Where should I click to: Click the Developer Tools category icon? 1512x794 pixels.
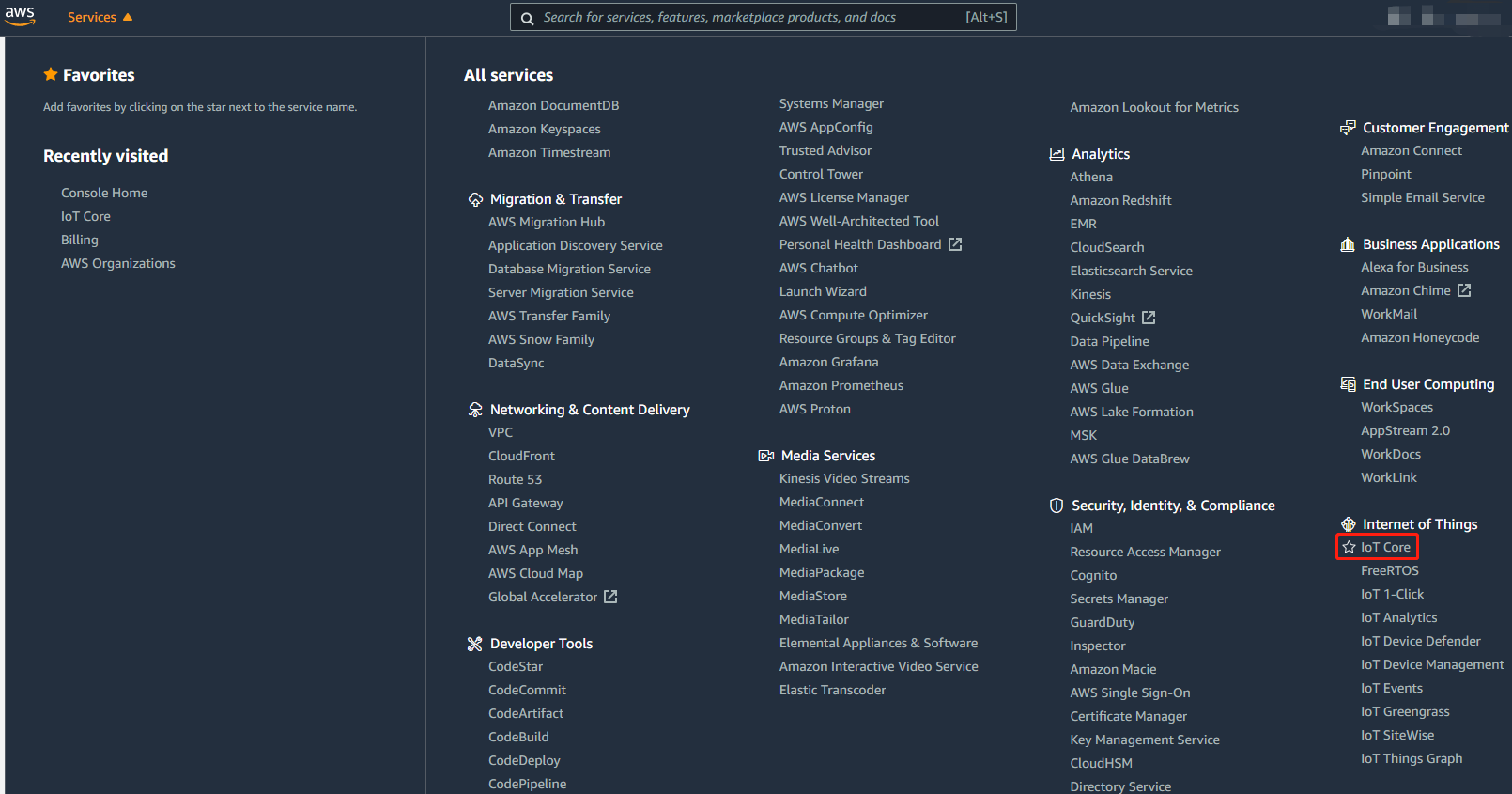pos(475,644)
